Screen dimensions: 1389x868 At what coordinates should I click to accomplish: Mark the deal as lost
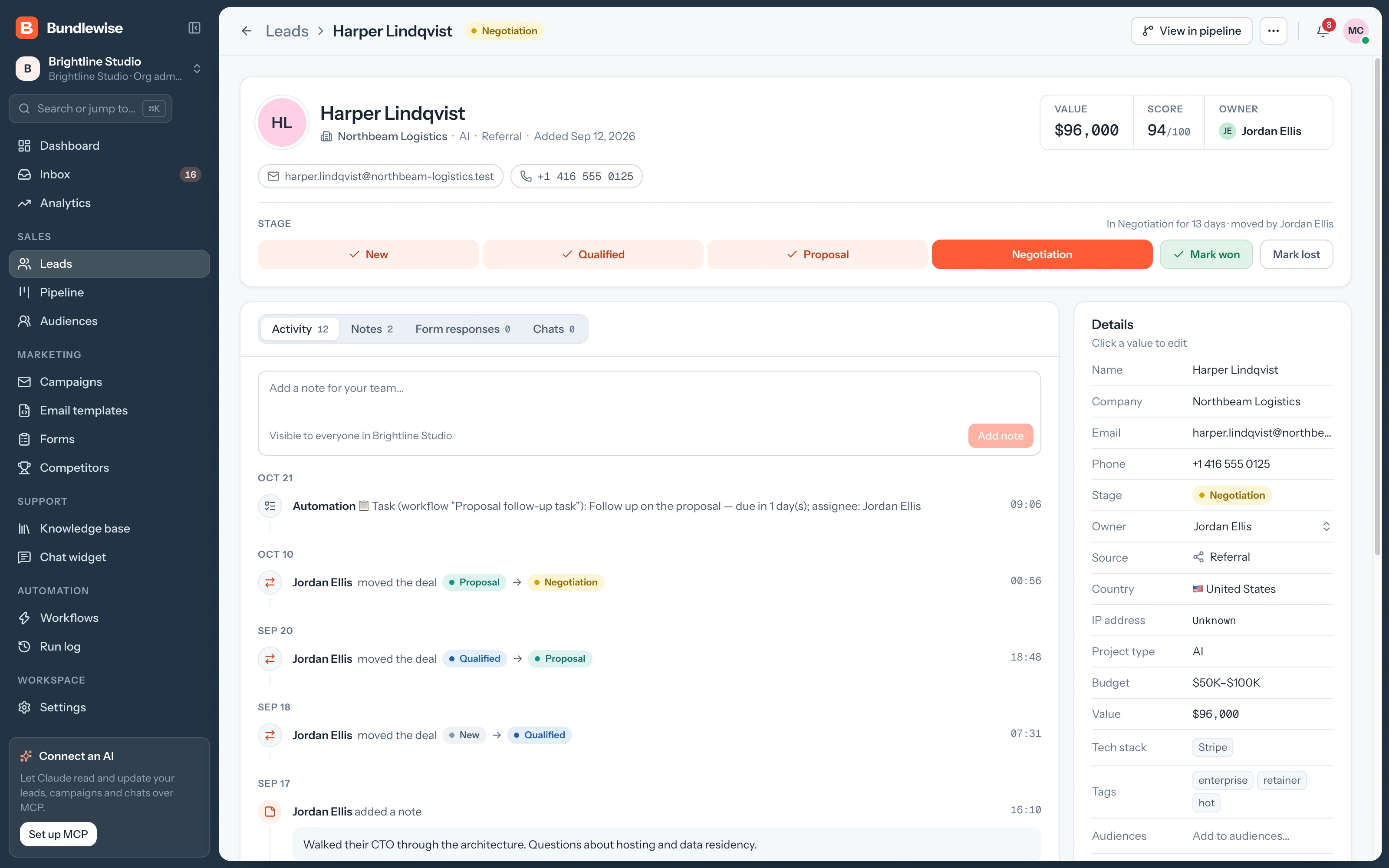click(1297, 254)
